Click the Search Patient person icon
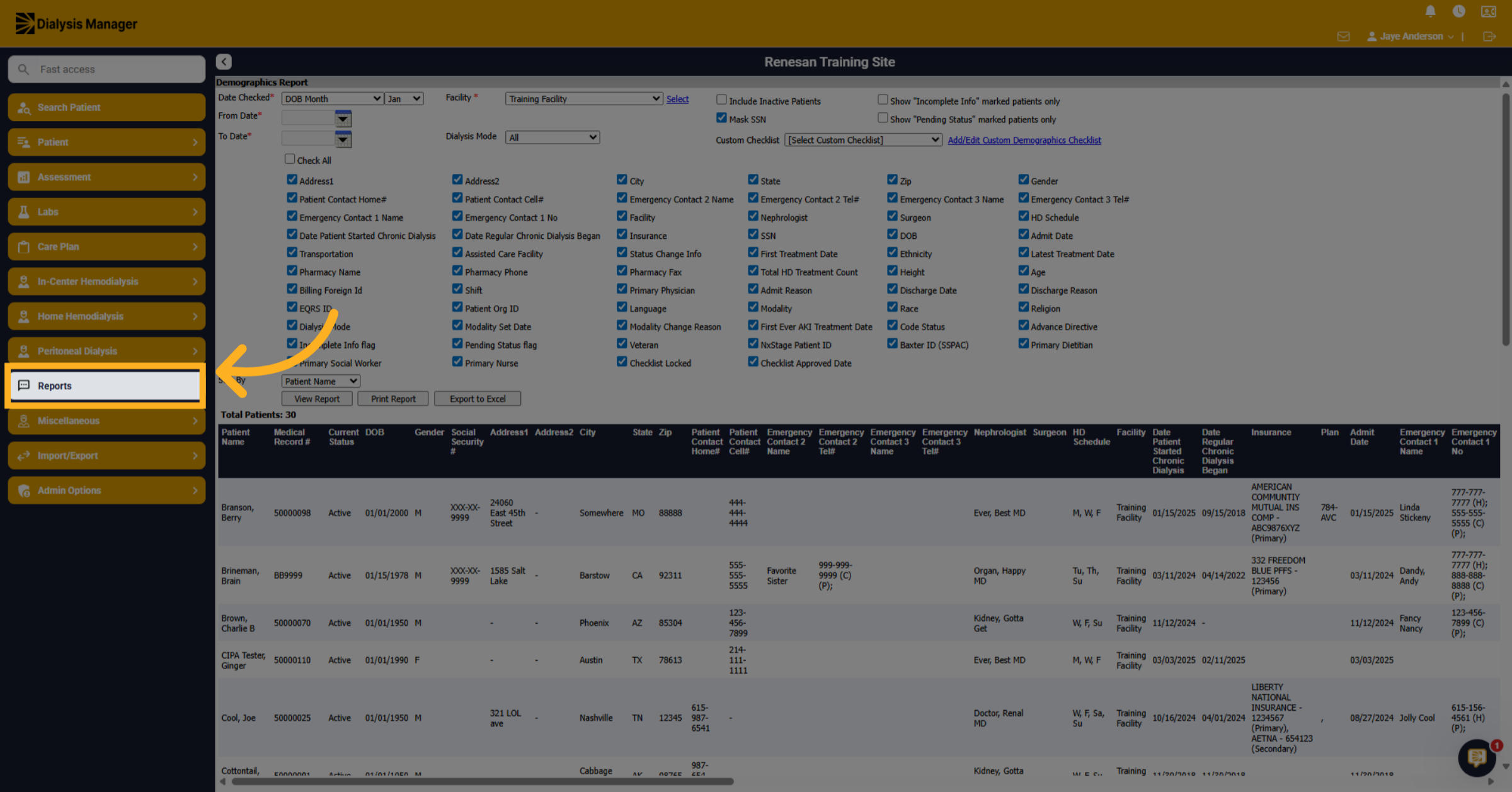Screen dimensions: 1512x792 click(x=24, y=108)
